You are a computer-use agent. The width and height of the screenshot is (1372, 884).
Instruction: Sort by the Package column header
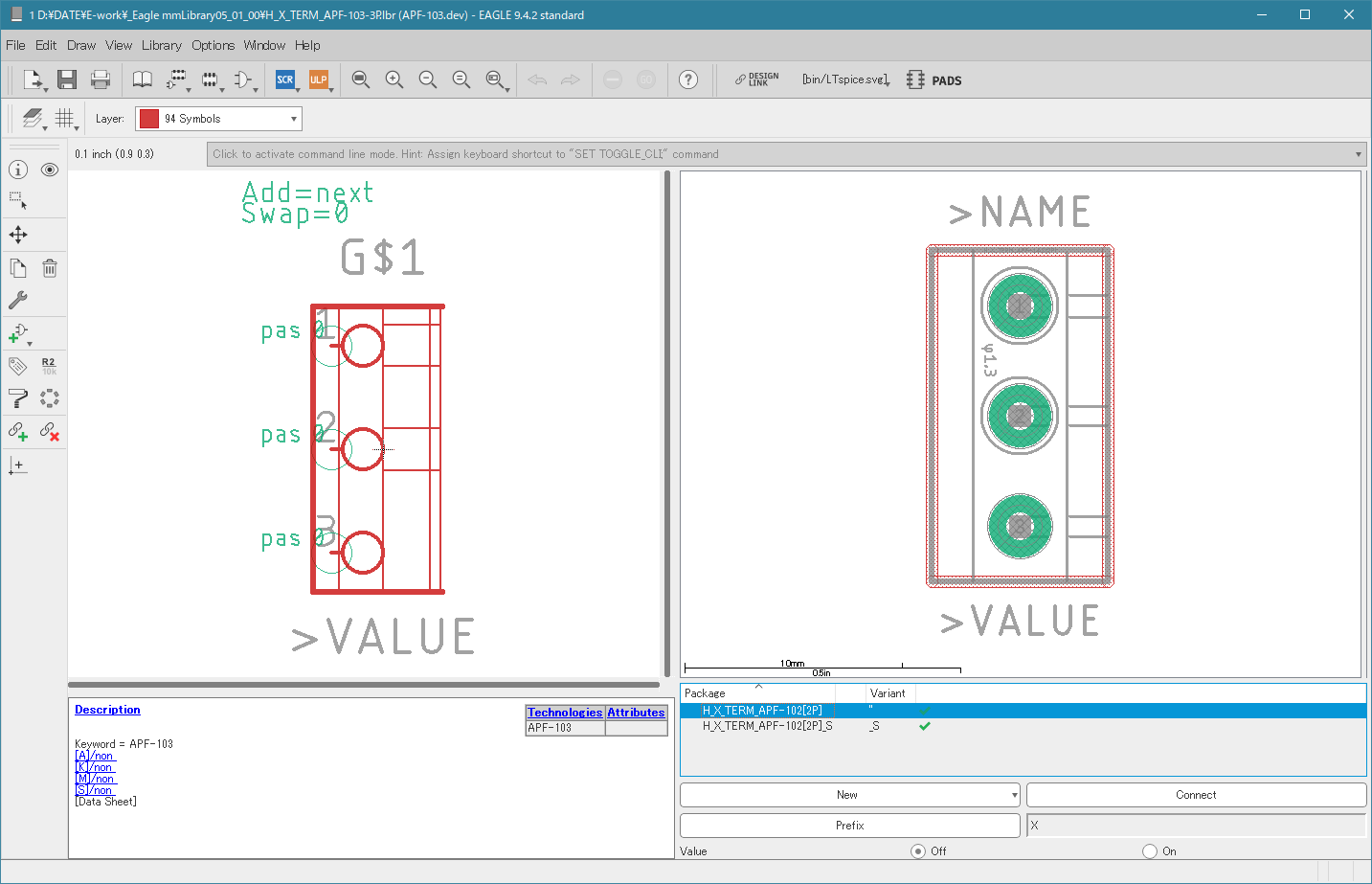click(x=757, y=692)
